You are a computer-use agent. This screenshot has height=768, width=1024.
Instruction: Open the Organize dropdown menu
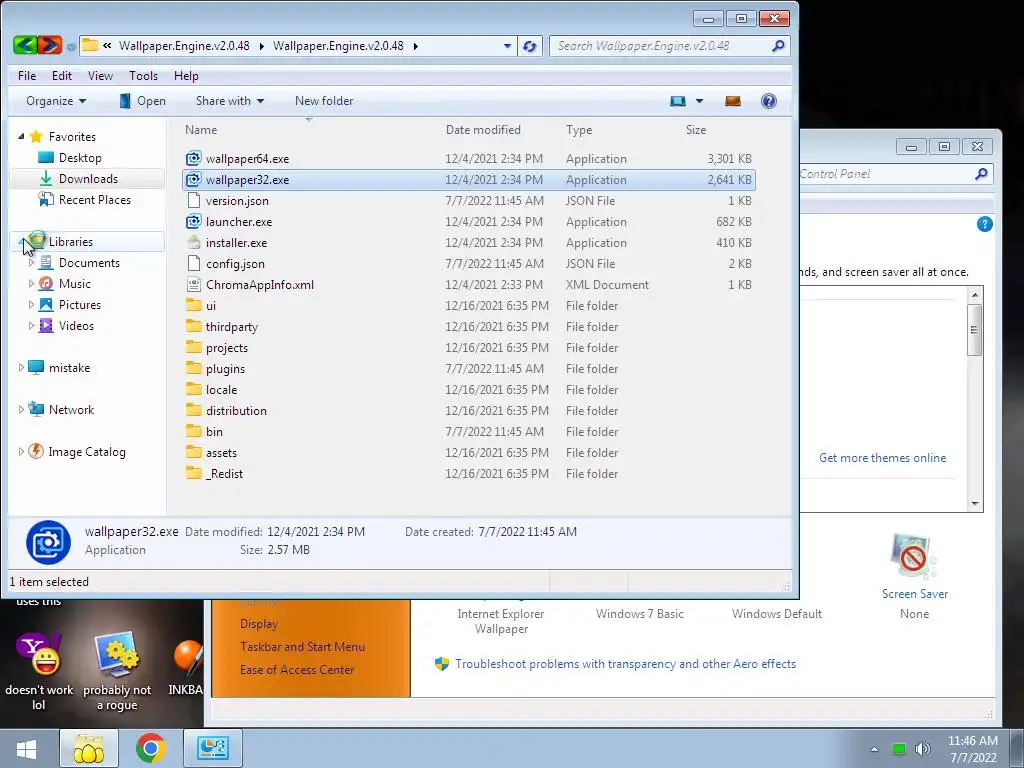[x=56, y=101]
